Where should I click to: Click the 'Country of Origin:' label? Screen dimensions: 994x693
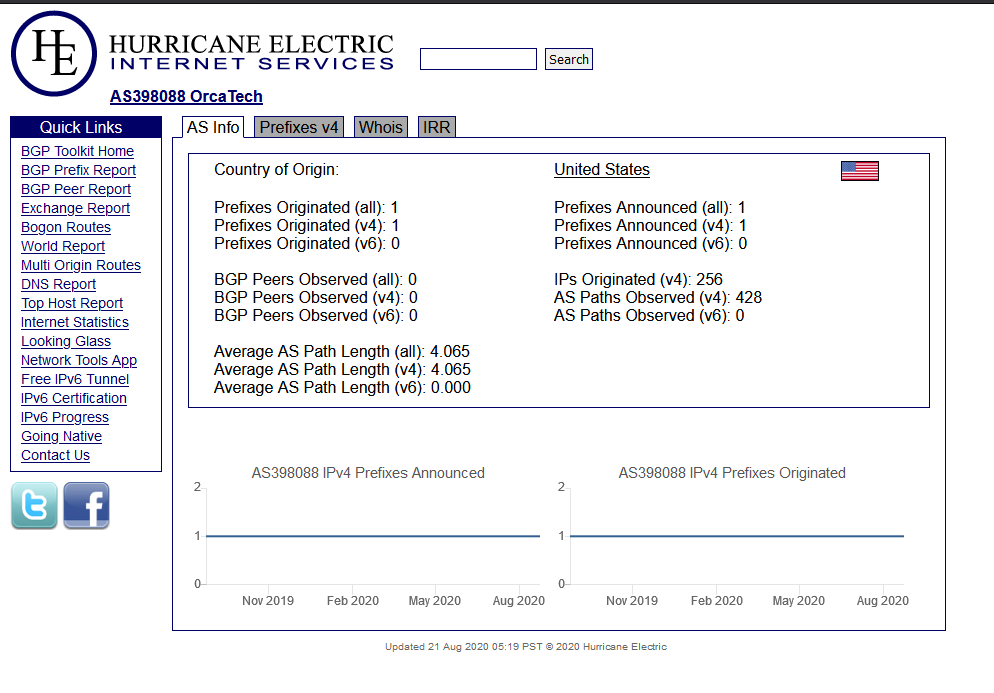(x=276, y=169)
